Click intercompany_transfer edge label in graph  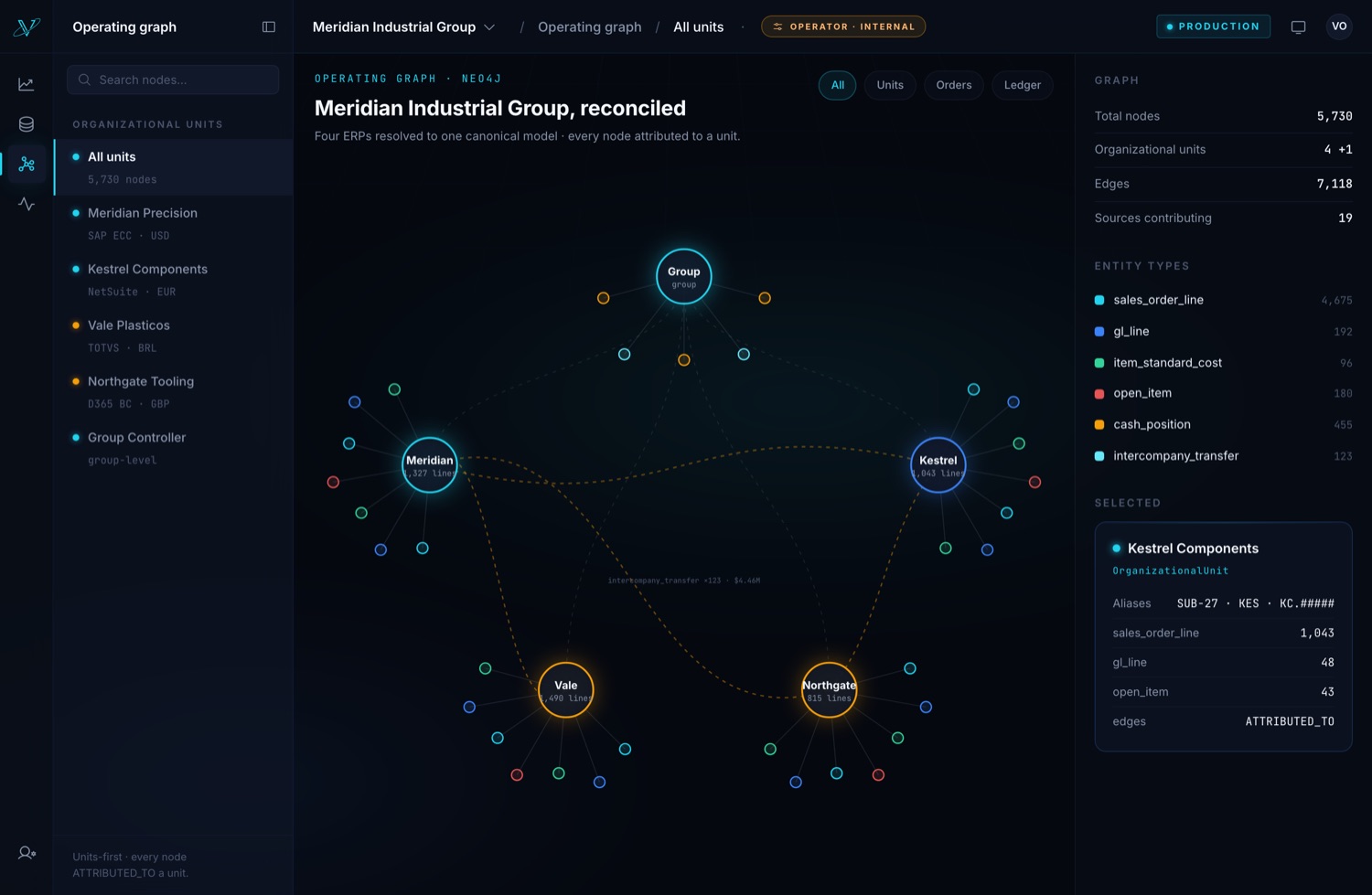tap(684, 581)
